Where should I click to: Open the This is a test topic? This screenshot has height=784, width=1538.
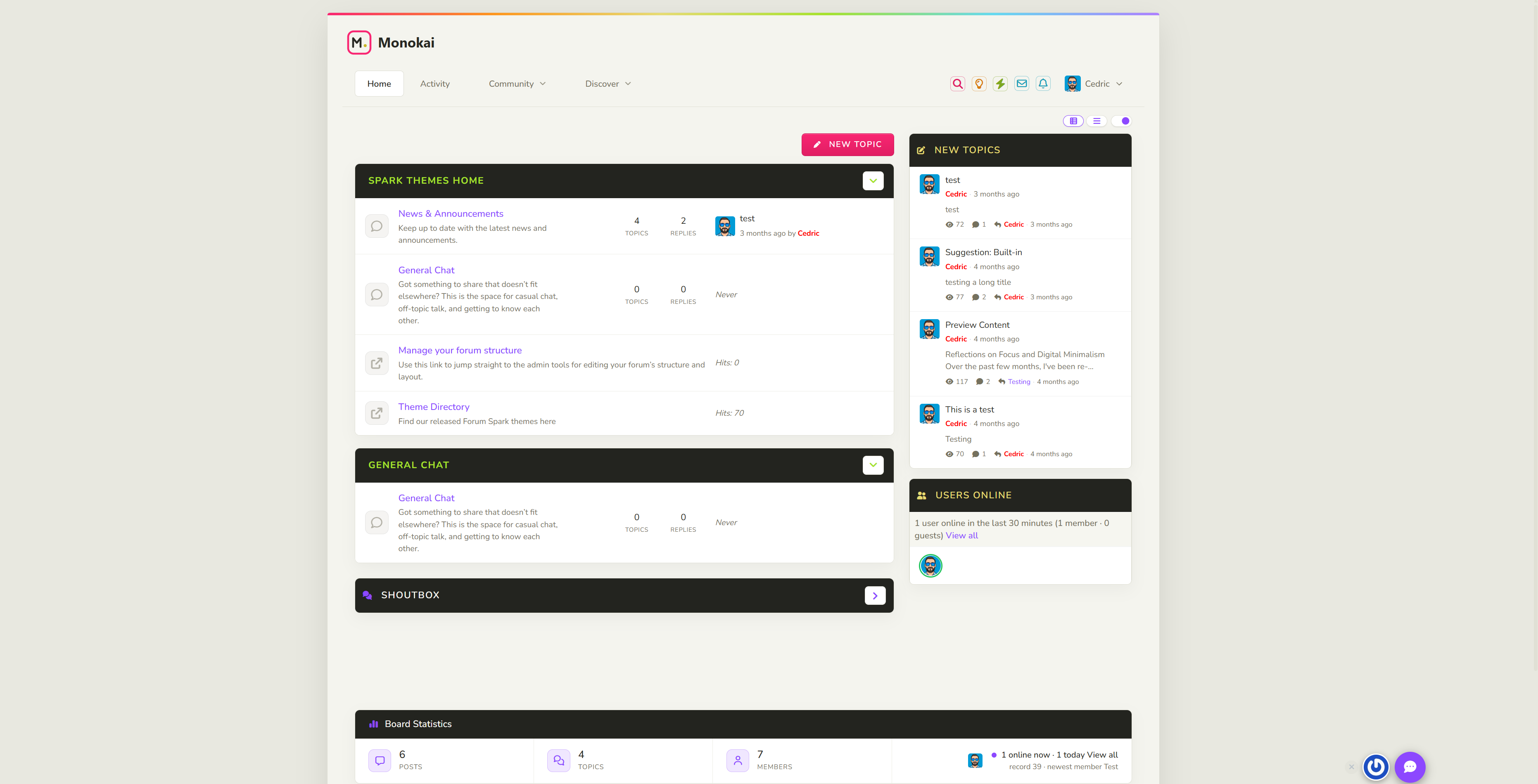969,410
